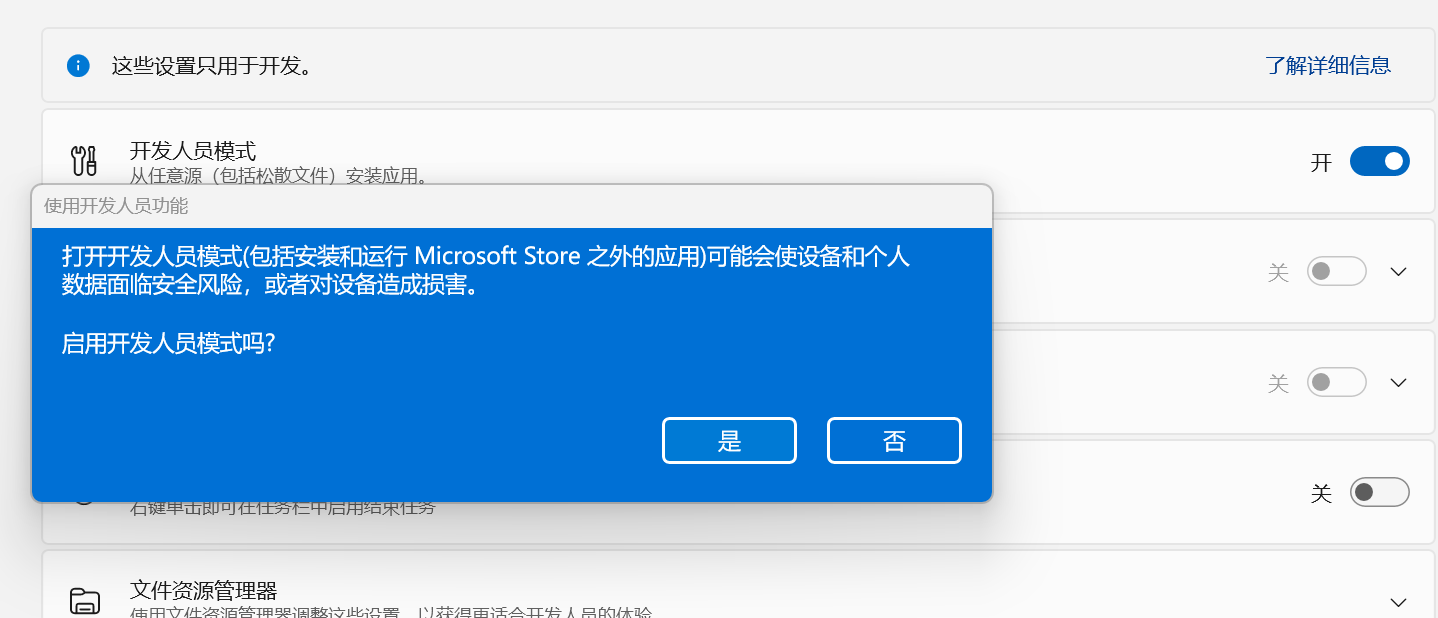Expand the 文件资源管理器 section chevron
Screen dimensions: 1438x618
click(x=1399, y=601)
